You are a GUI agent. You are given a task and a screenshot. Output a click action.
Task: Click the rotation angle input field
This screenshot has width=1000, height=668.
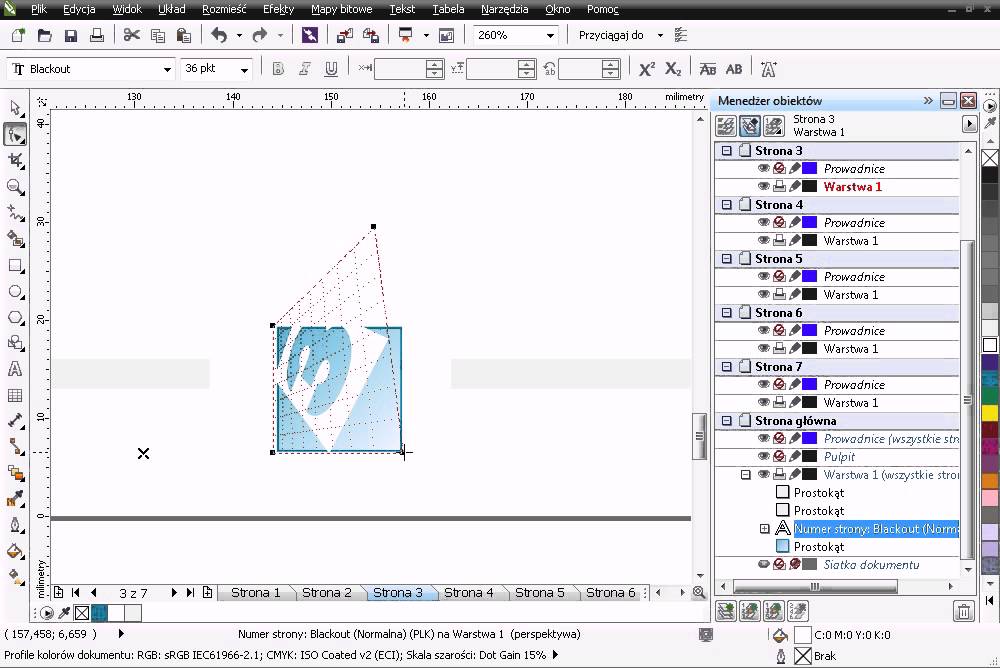pyautogui.click(x=580, y=69)
